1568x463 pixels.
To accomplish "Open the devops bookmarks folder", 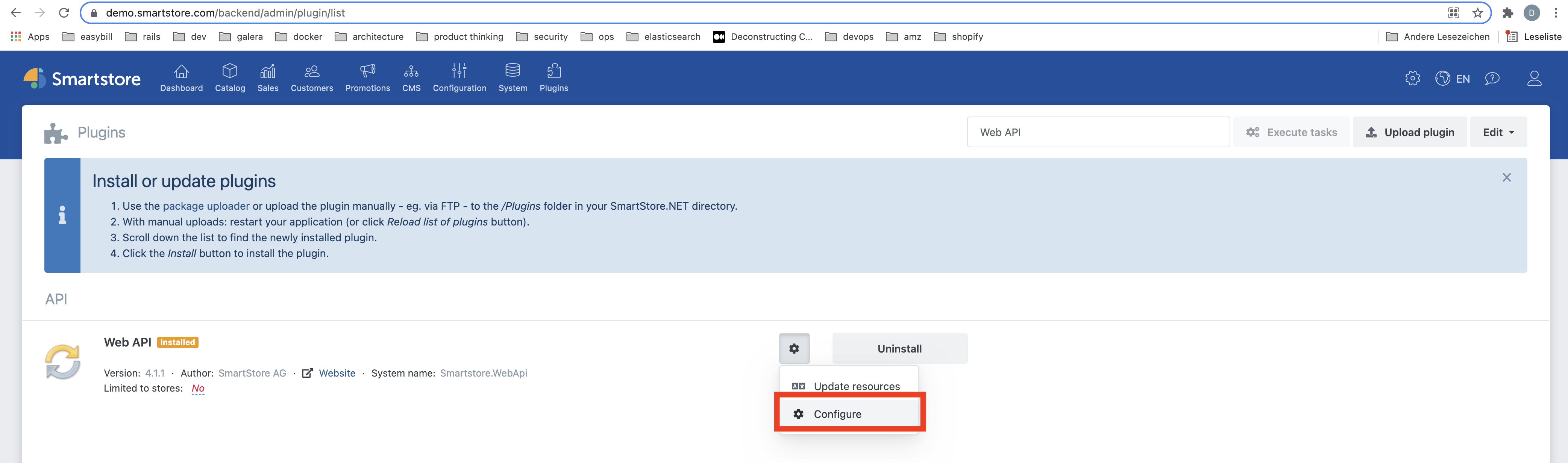I will coord(849,36).
